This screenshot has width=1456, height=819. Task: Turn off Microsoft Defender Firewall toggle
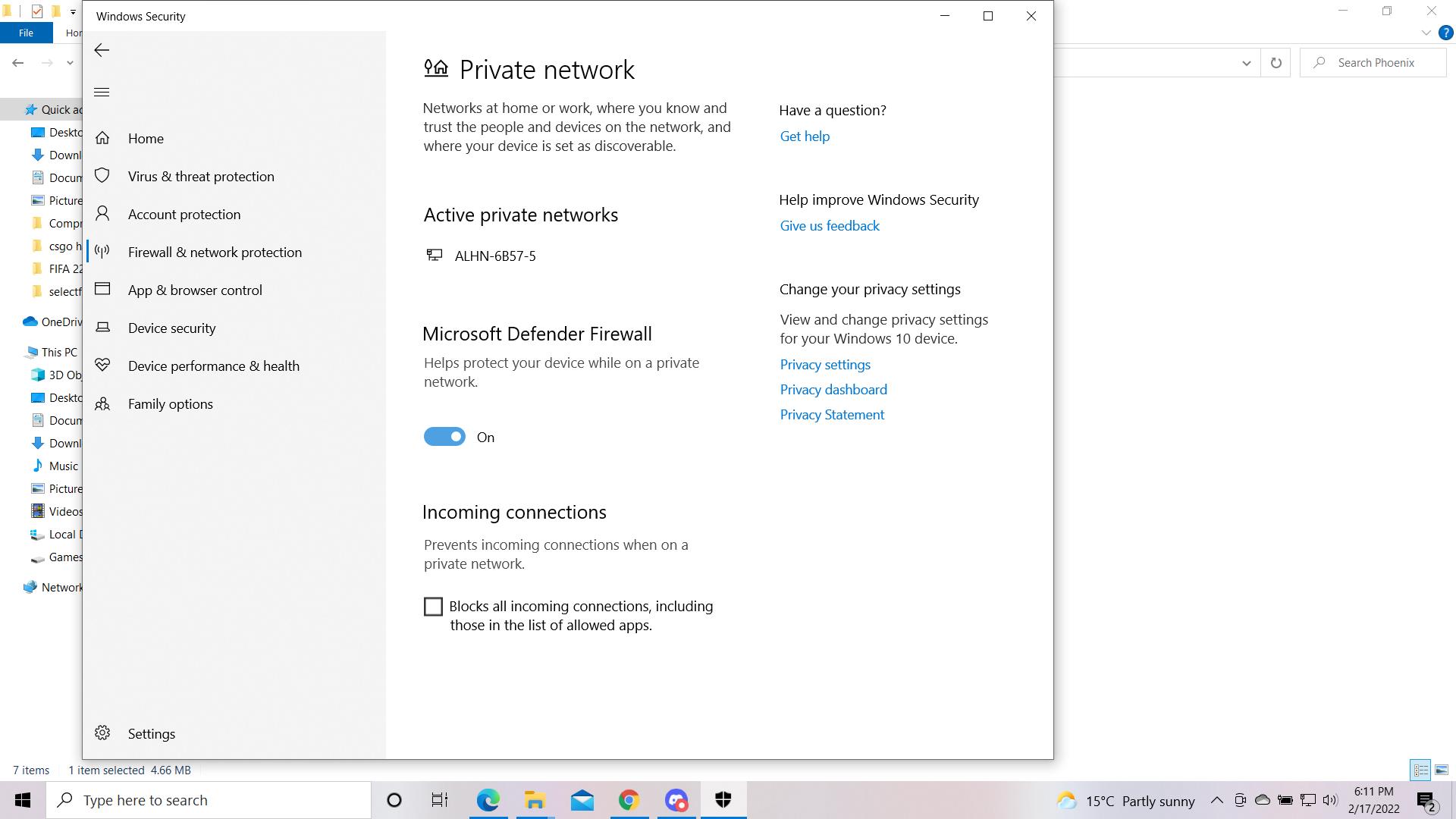click(x=444, y=437)
